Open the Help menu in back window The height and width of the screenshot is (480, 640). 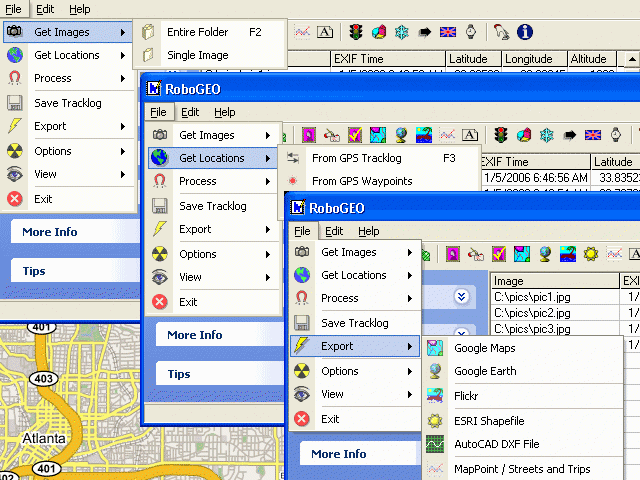[x=80, y=9]
